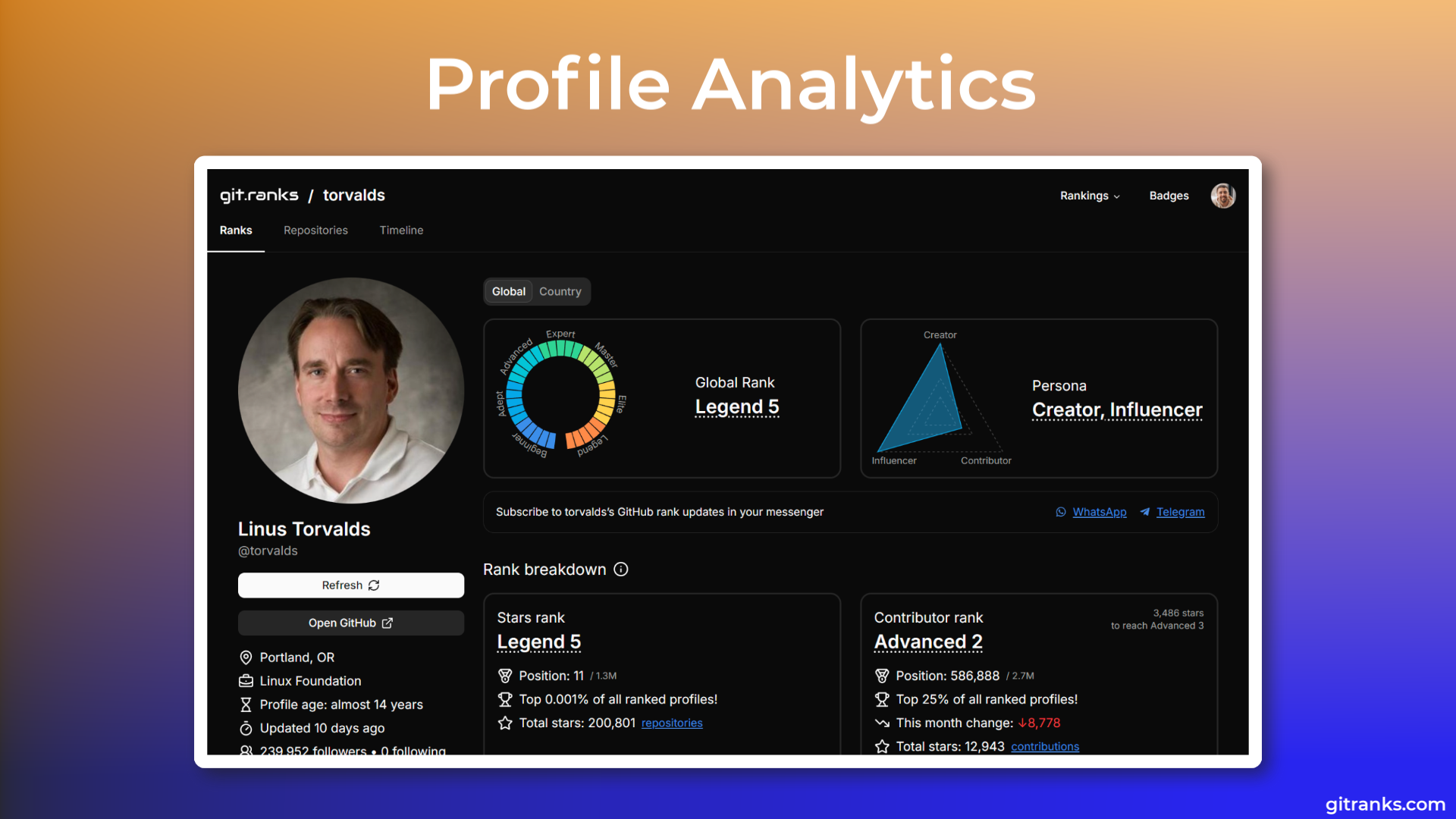Switch ranking scope to Country

560,292
